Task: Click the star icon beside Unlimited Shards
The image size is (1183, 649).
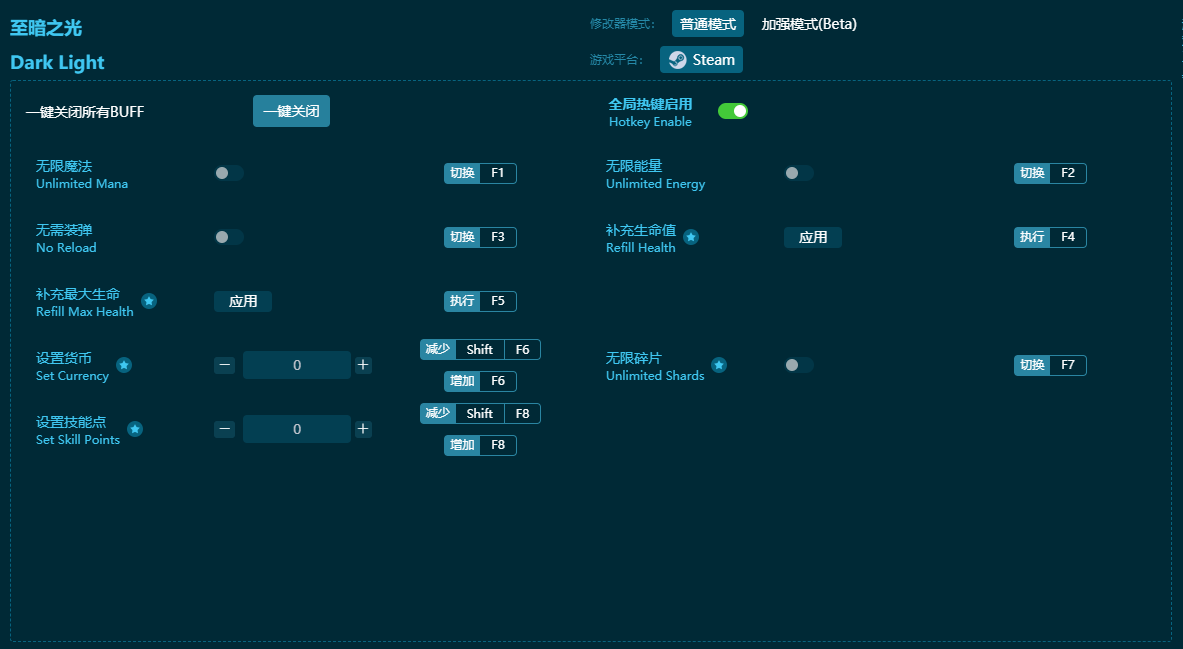Action: (x=719, y=365)
